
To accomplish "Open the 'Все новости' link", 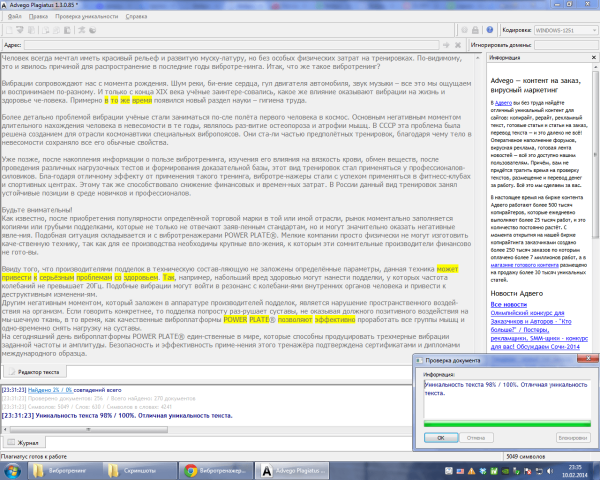I will tap(509, 304).
